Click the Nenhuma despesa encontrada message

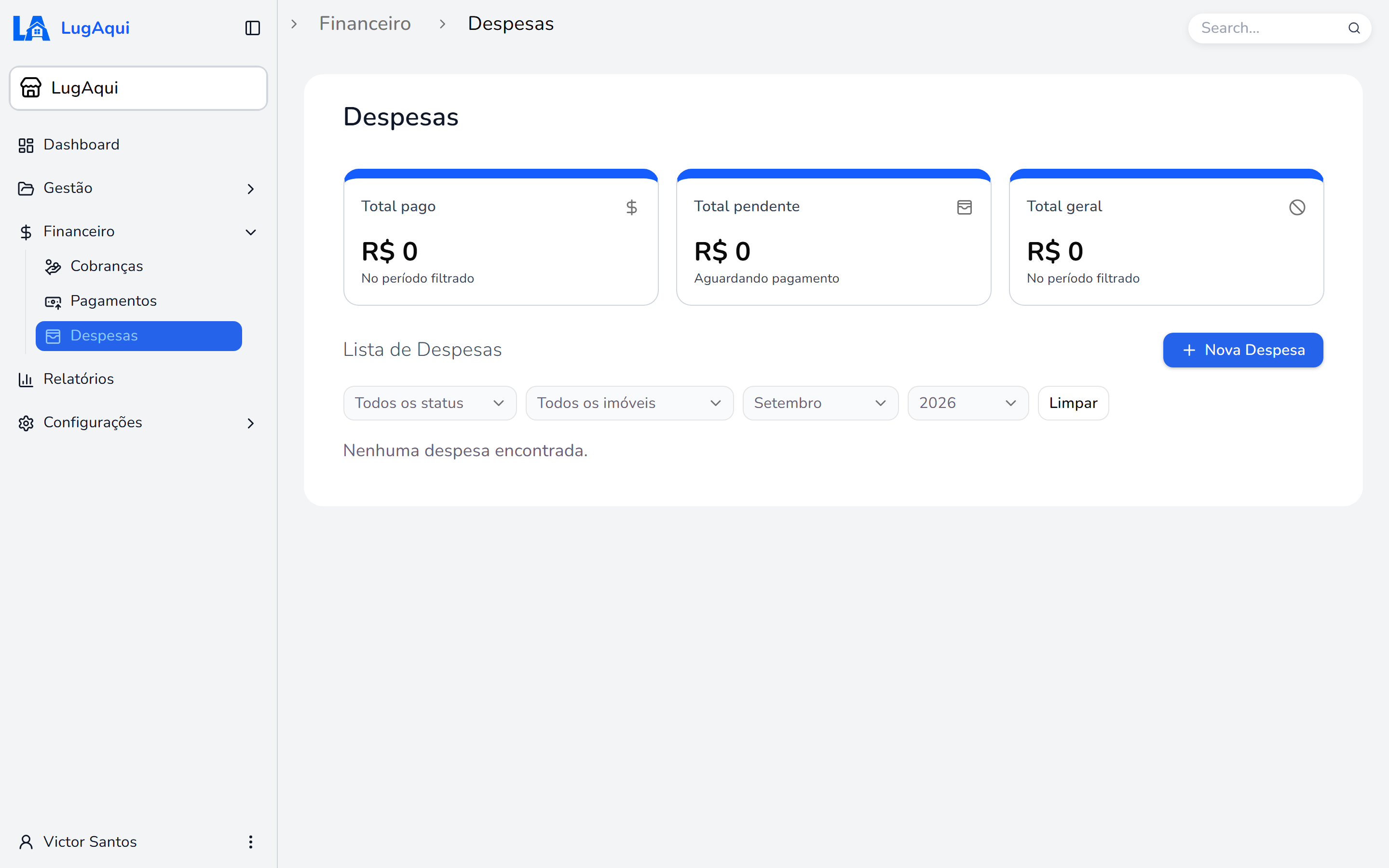coord(465,451)
